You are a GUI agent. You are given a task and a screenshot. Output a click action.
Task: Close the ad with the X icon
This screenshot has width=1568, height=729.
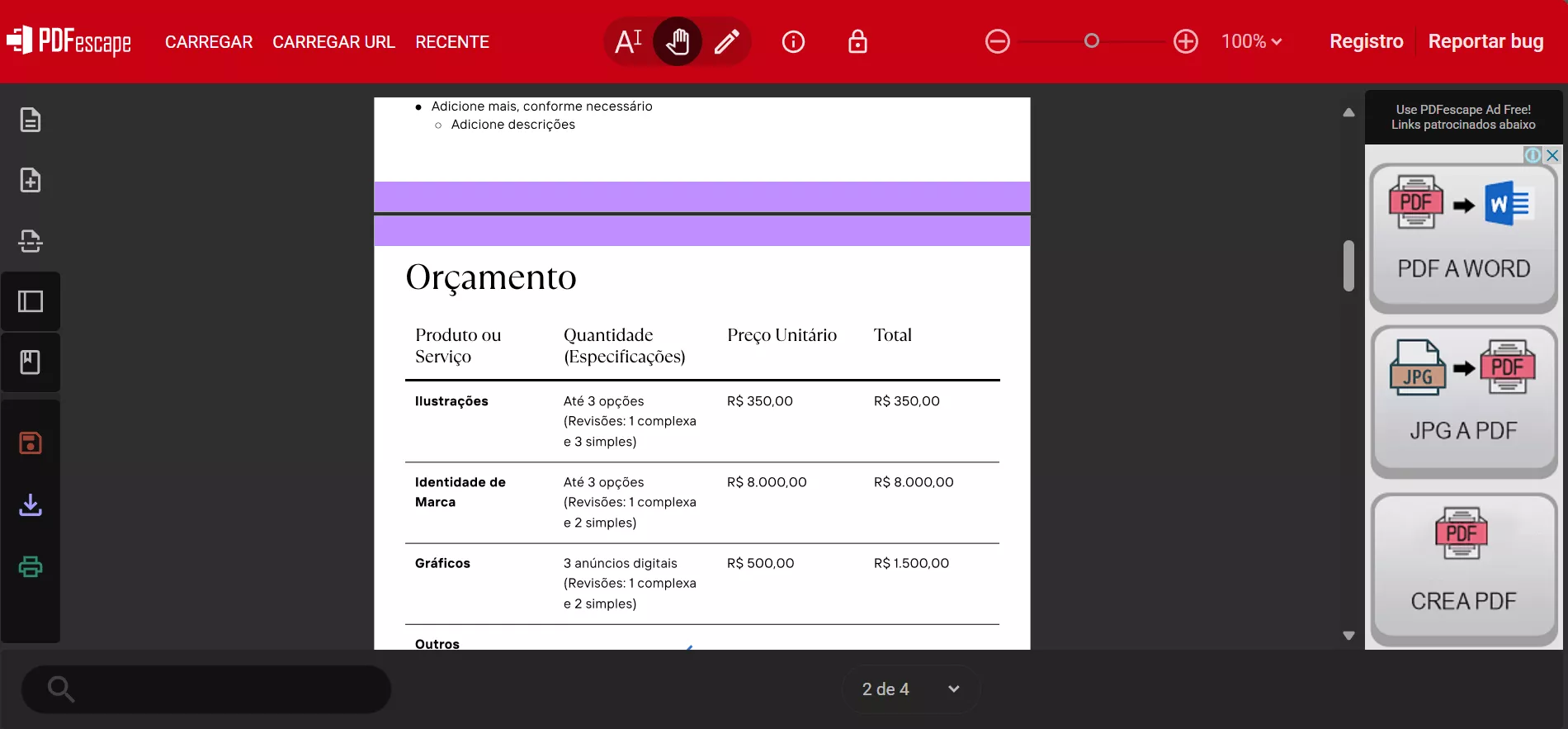coord(1552,155)
